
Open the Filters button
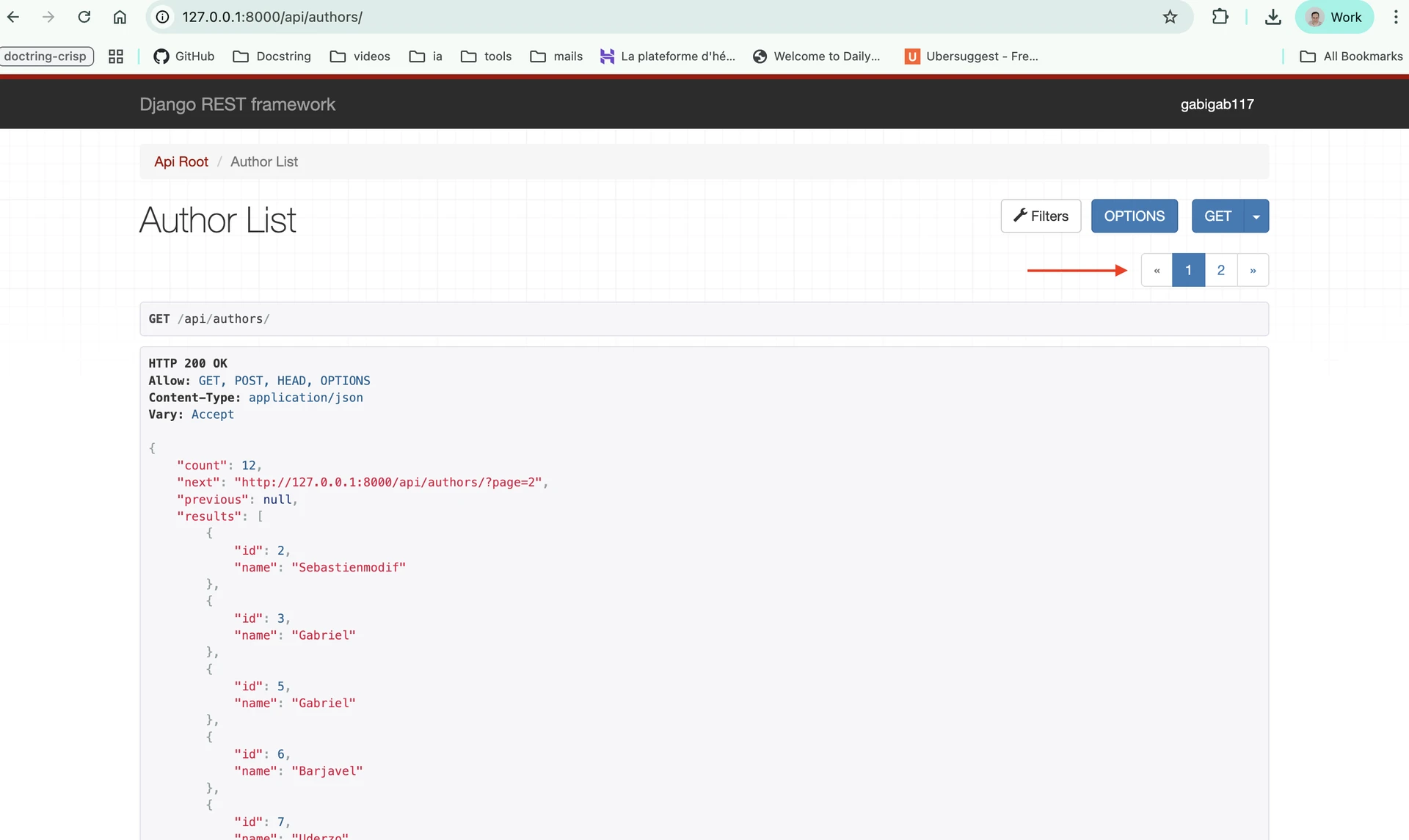(1041, 216)
